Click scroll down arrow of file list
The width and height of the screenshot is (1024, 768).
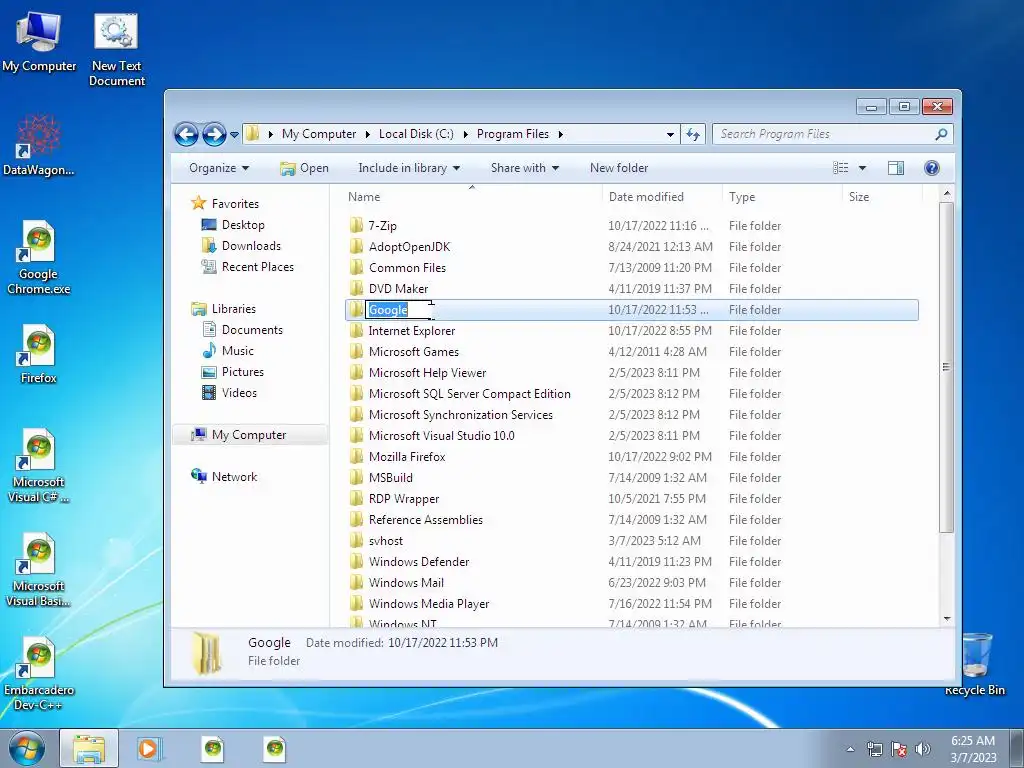click(x=947, y=618)
